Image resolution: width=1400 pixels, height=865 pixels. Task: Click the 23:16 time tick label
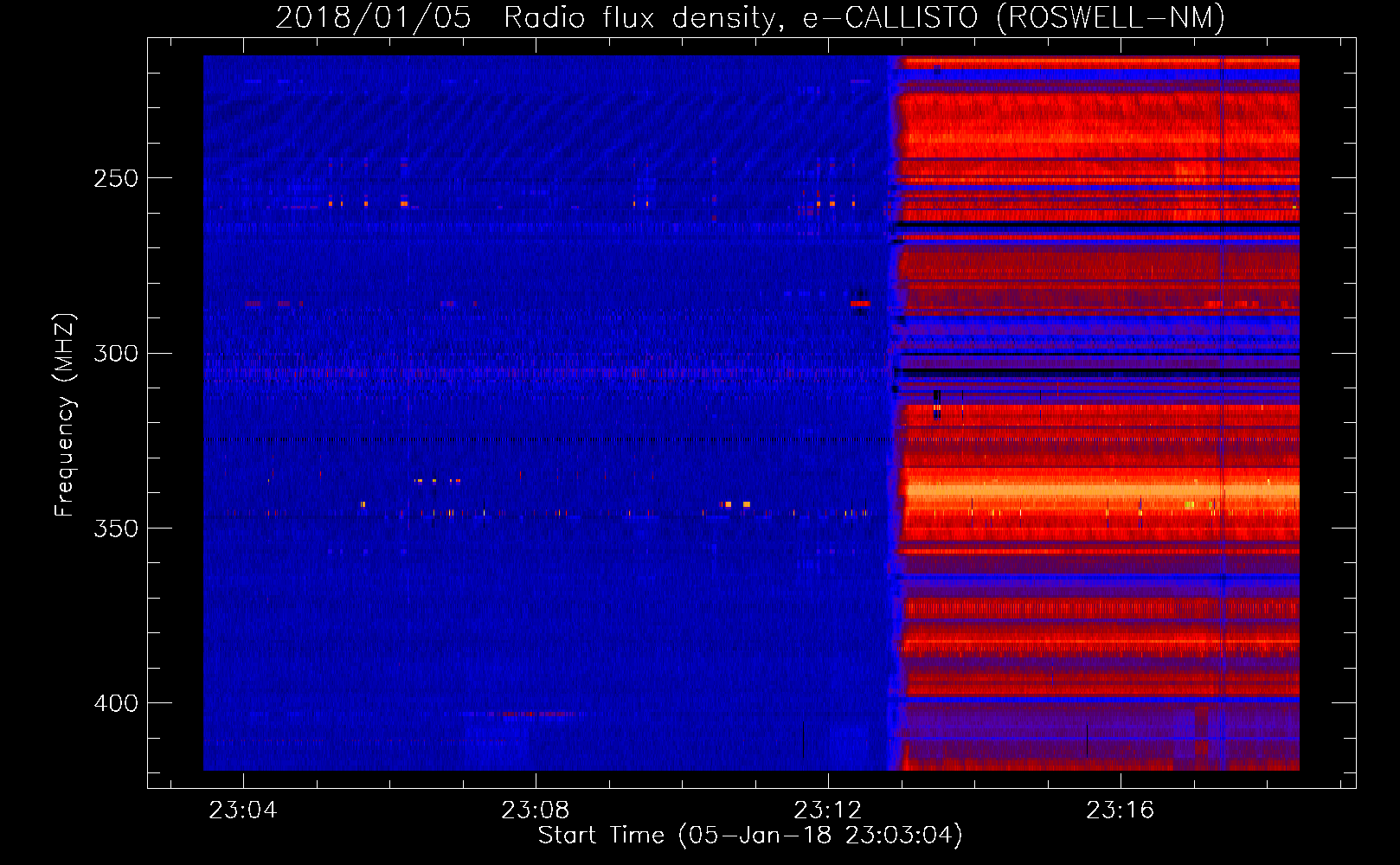pyautogui.click(x=1121, y=810)
